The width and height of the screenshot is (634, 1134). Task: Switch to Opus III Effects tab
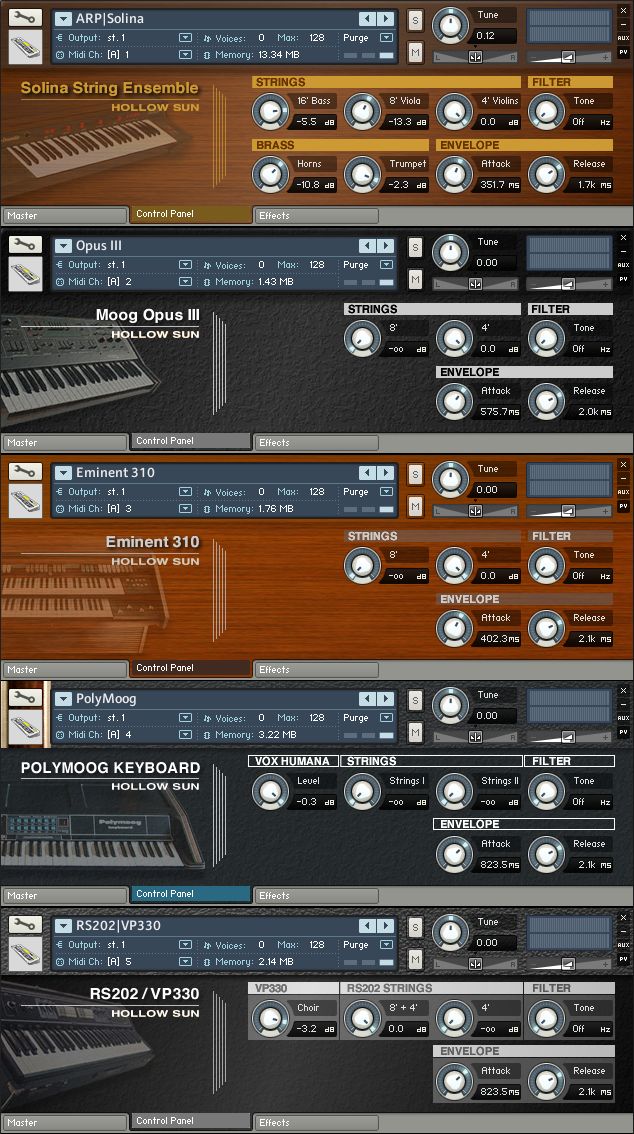pos(316,443)
